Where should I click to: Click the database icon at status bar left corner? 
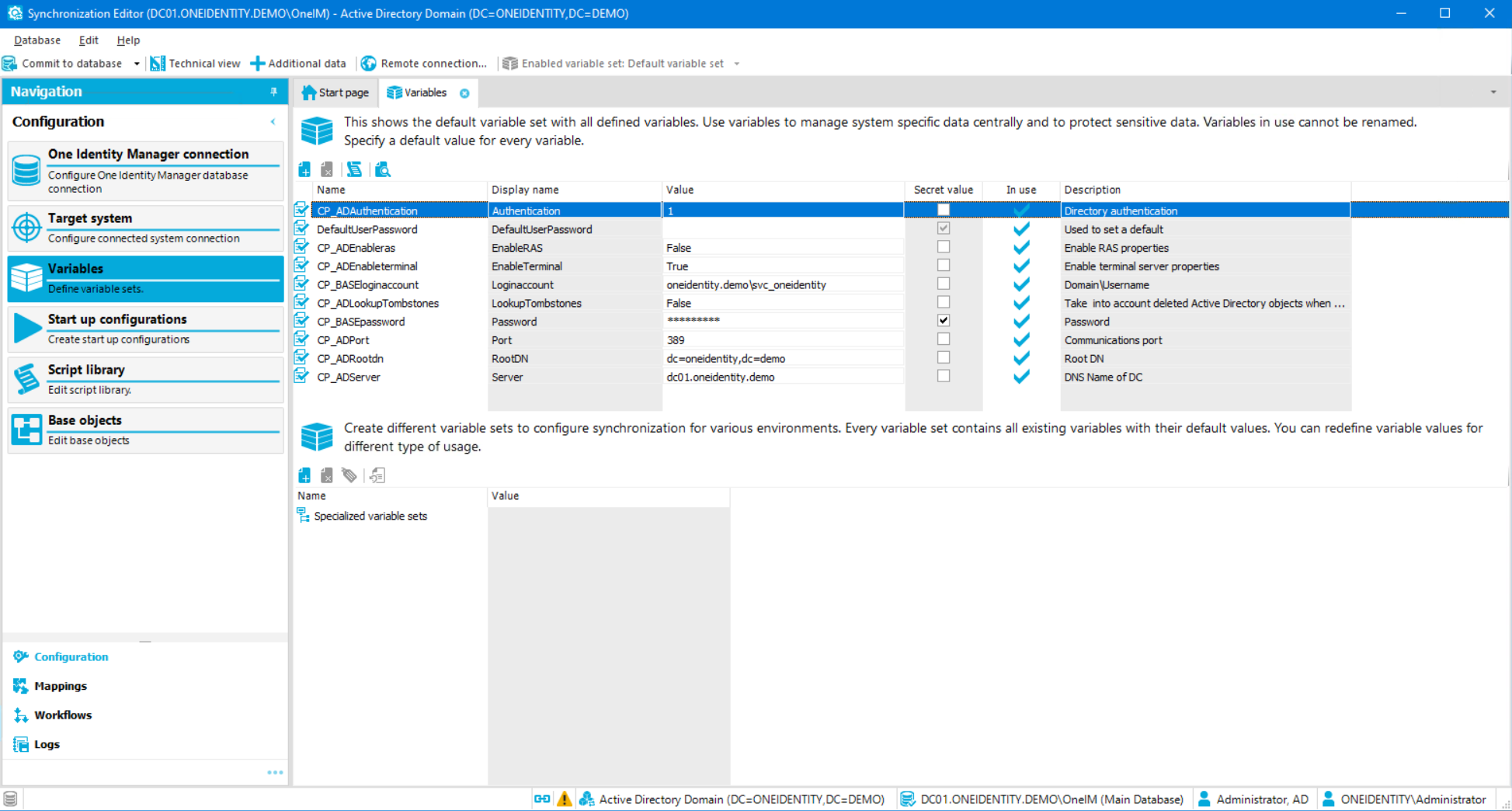coord(10,799)
